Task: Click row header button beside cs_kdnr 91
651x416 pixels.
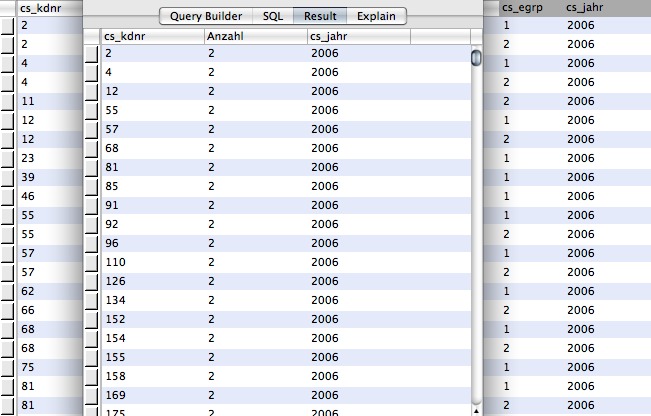Action: tap(92, 205)
